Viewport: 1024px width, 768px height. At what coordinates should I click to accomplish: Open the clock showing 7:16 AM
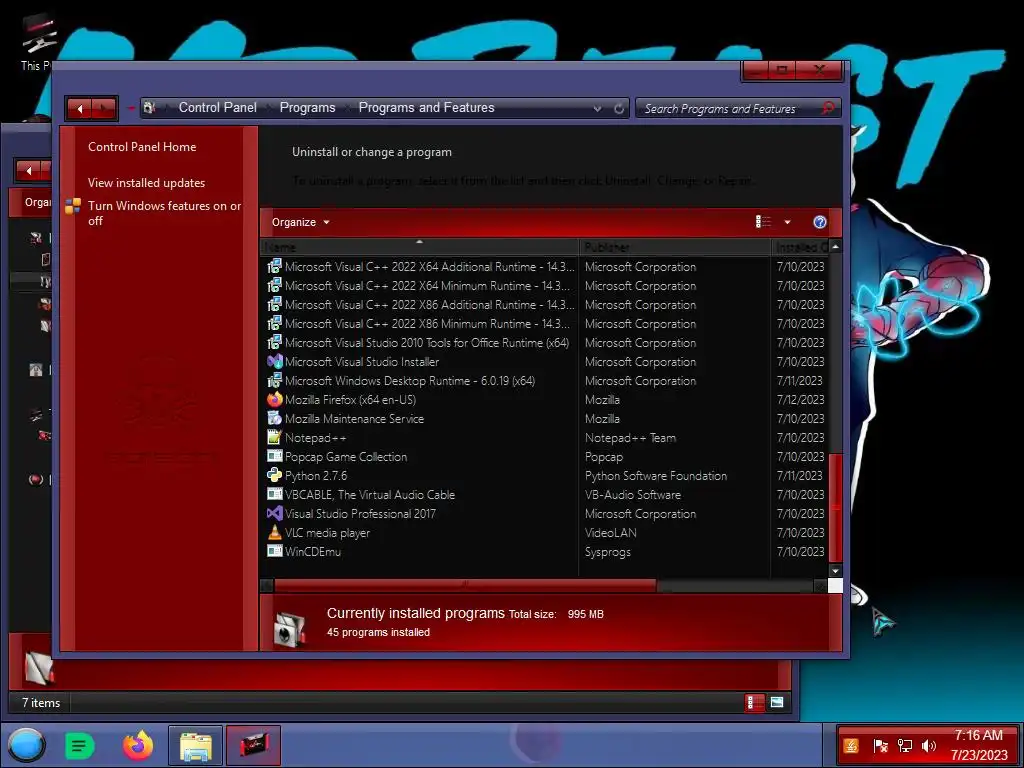pos(978,745)
